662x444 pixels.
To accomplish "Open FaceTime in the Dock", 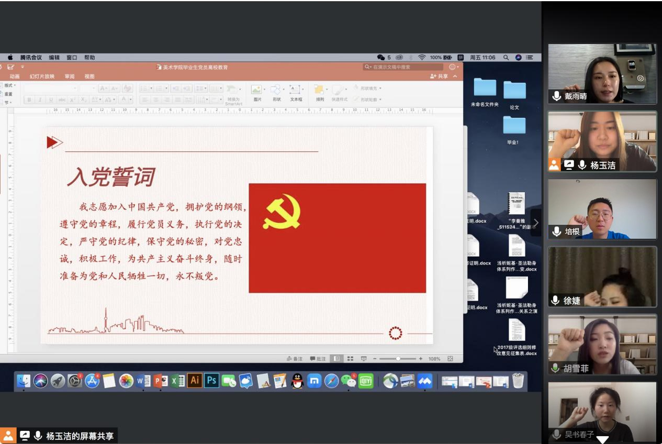I will click(x=229, y=381).
